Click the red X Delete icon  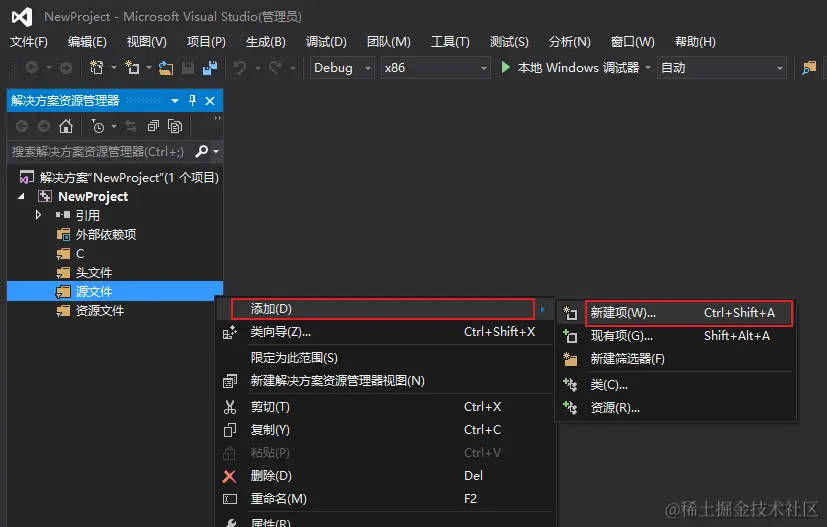pos(229,476)
